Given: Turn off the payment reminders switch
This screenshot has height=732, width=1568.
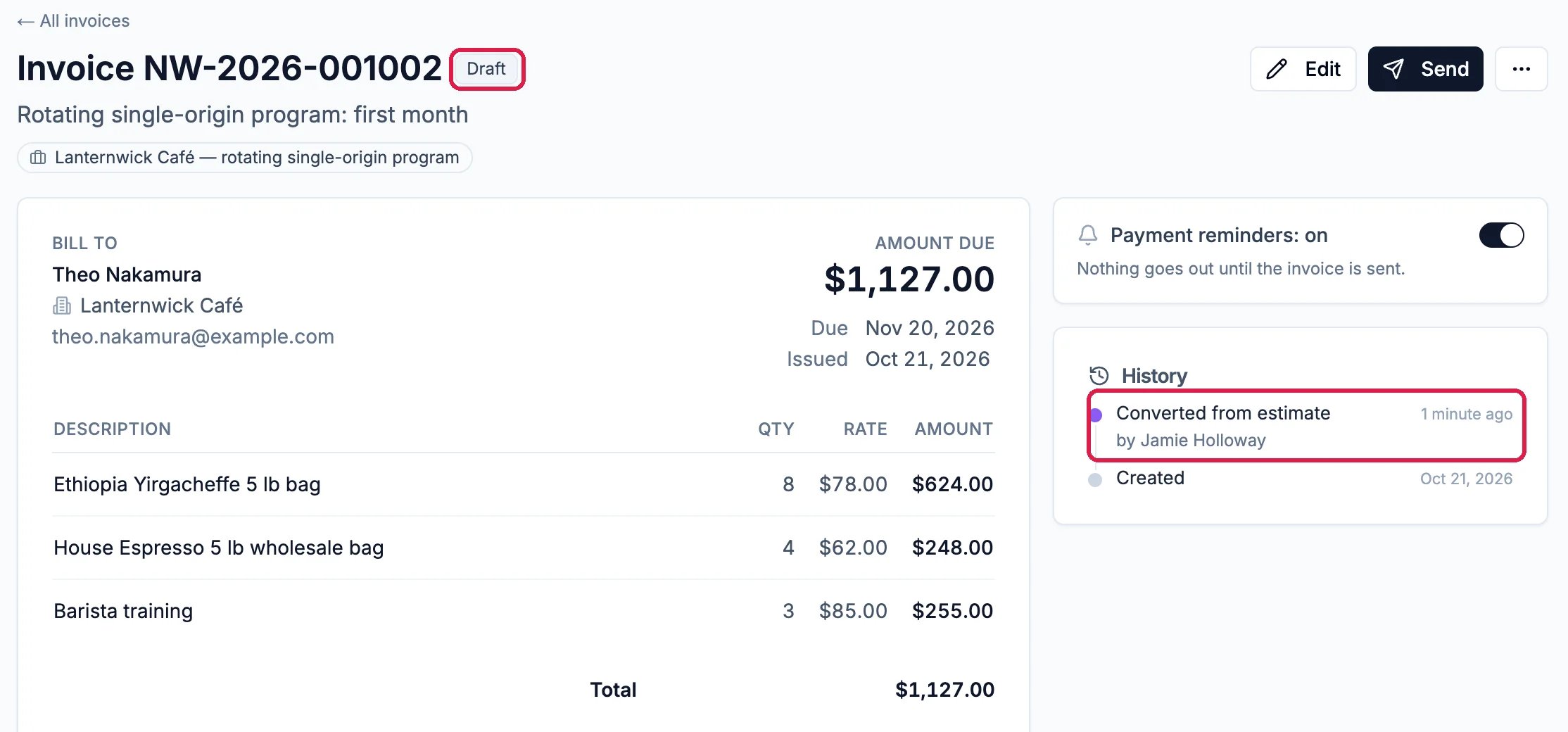Looking at the screenshot, I should (1501, 235).
